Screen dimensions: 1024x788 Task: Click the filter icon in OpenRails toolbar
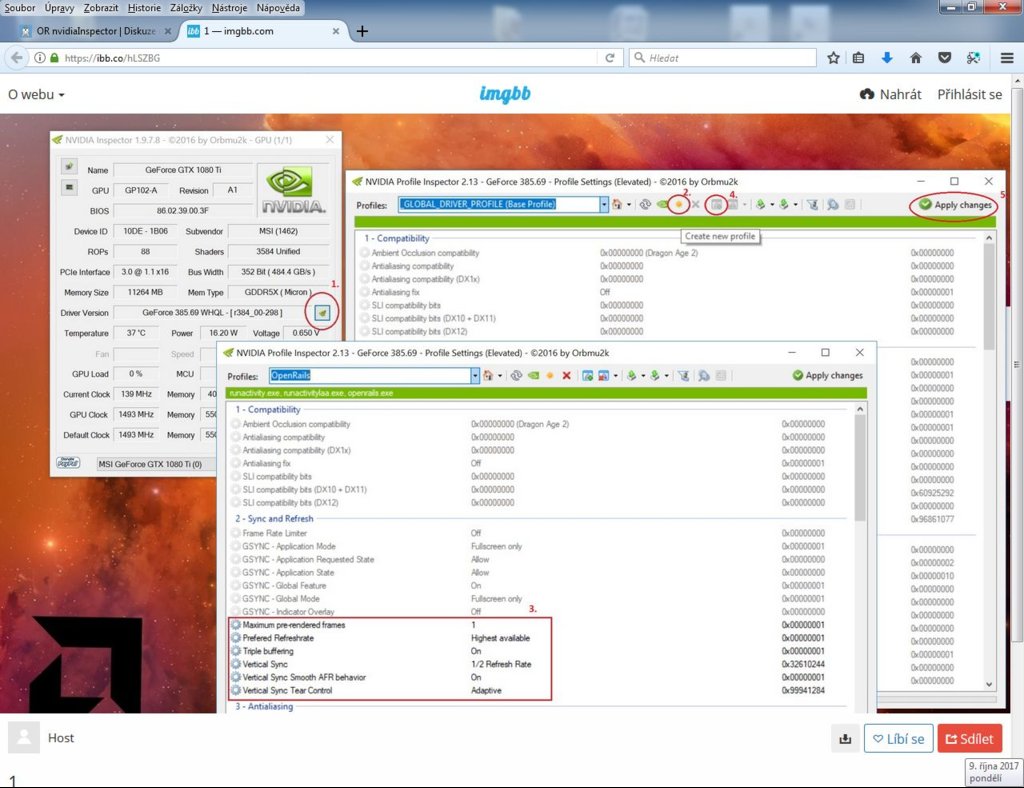click(683, 375)
